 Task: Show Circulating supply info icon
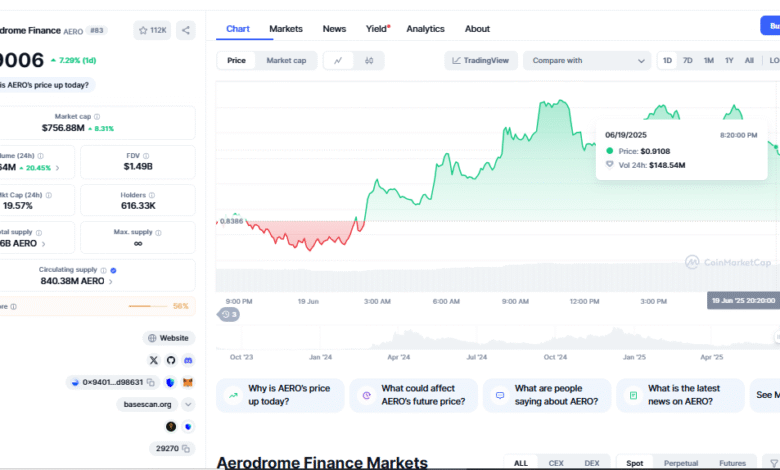point(103,270)
